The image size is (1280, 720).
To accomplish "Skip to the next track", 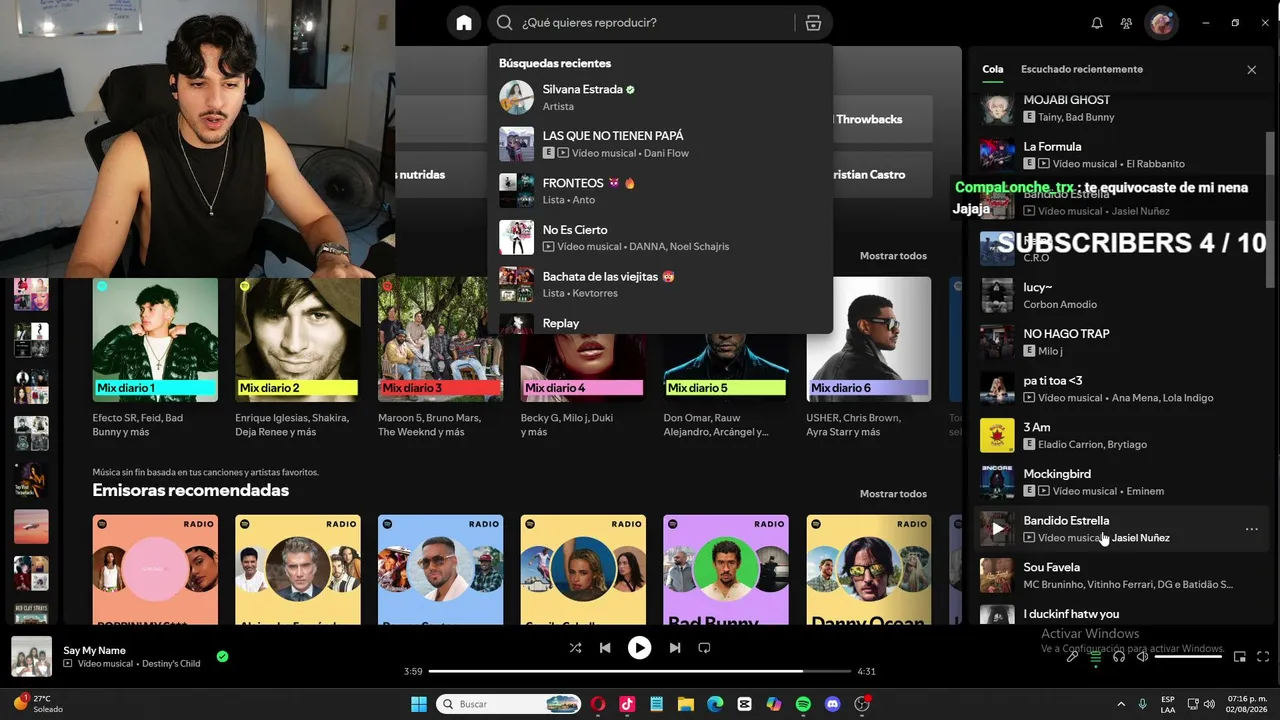I will coord(675,648).
